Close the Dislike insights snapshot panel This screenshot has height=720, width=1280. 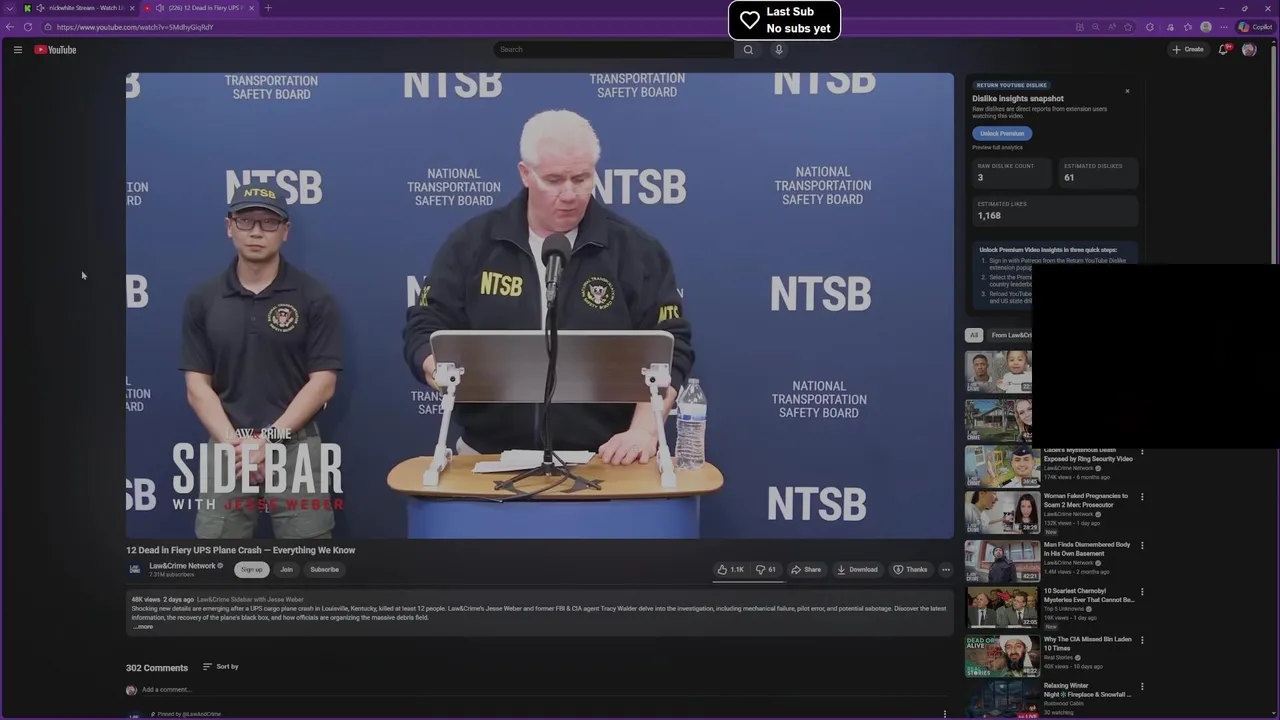[x=1127, y=91]
